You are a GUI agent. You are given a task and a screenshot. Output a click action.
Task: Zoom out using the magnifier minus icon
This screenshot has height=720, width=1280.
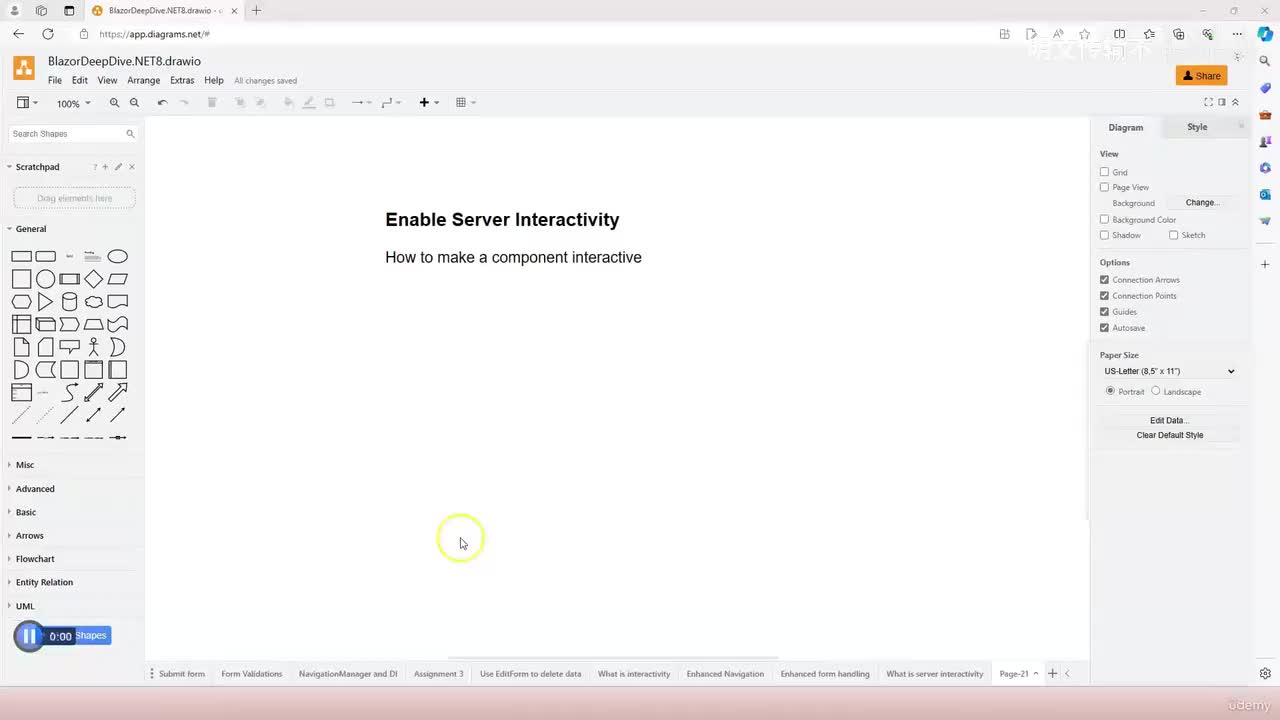134,103
